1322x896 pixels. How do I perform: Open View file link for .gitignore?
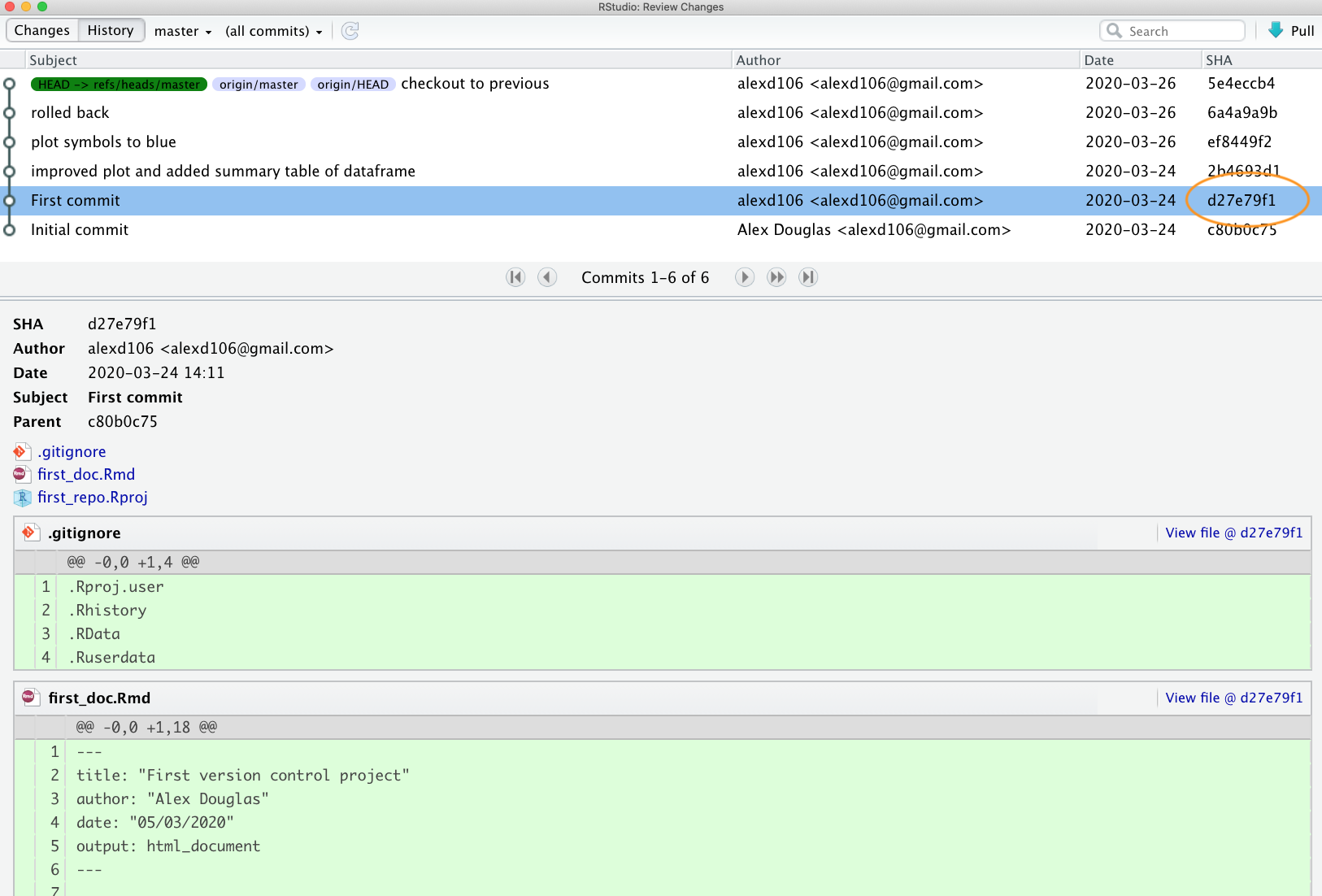[x=1233, y=533]
